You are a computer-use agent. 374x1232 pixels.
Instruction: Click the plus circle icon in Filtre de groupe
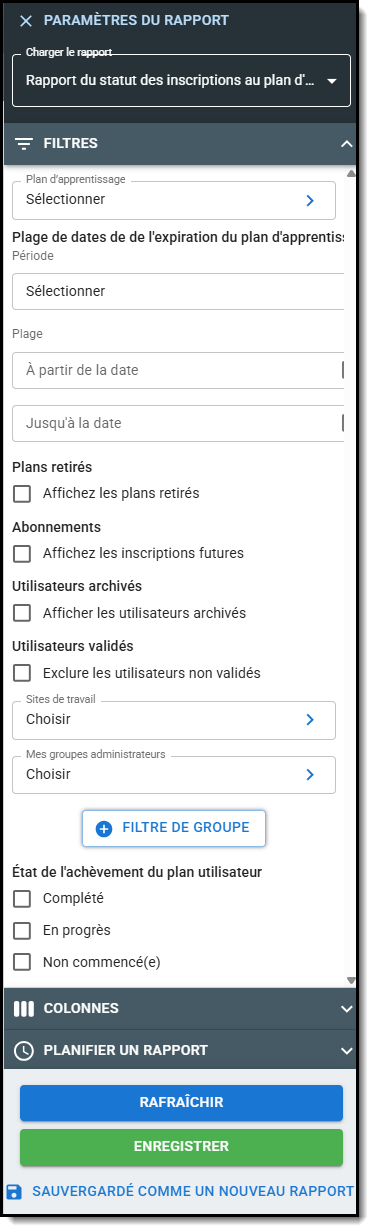pos(104,828)
